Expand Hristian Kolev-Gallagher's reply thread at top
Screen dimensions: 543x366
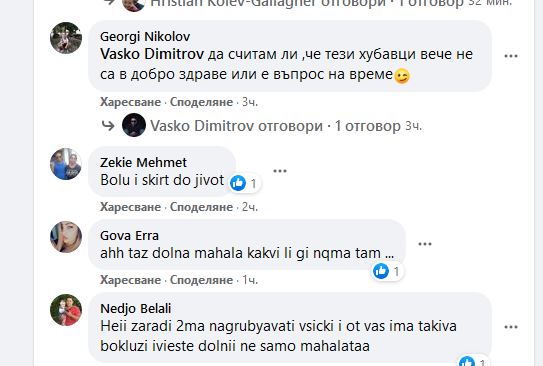pyautogui.click(x=306, y=3)
